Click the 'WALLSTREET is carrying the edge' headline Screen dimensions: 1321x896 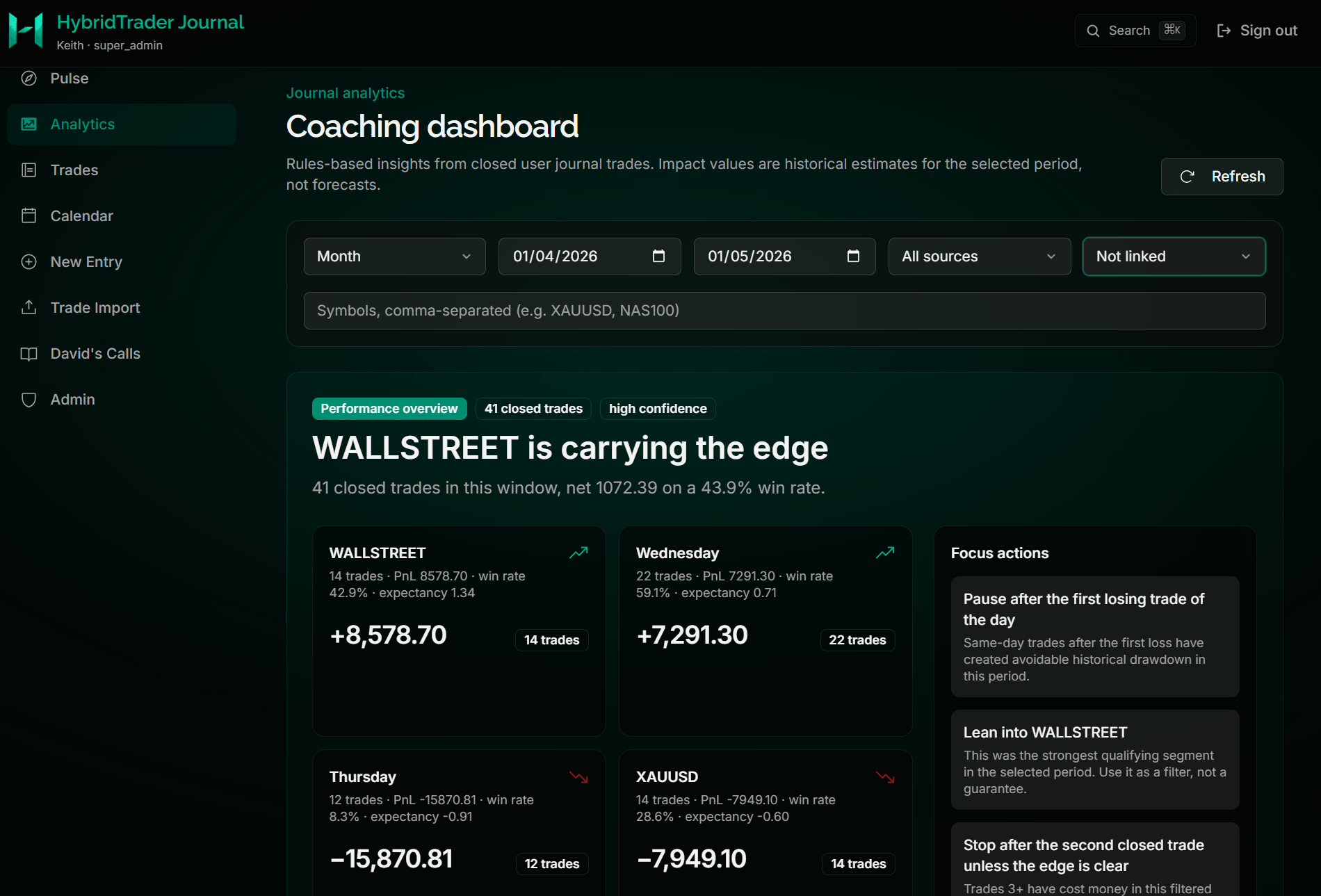[569, 448]
